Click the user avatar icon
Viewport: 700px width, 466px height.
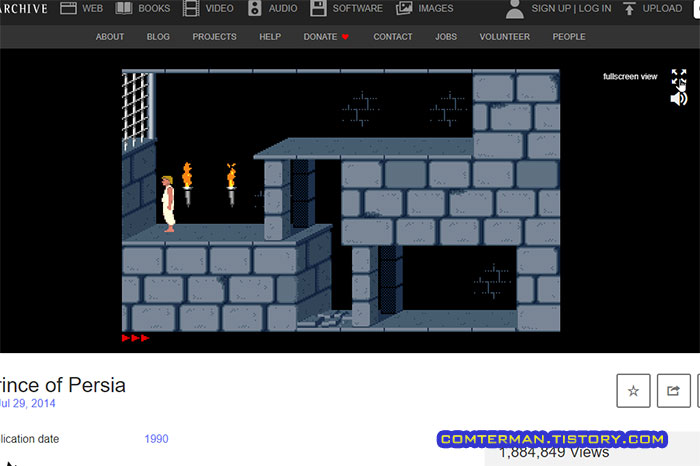515,9
